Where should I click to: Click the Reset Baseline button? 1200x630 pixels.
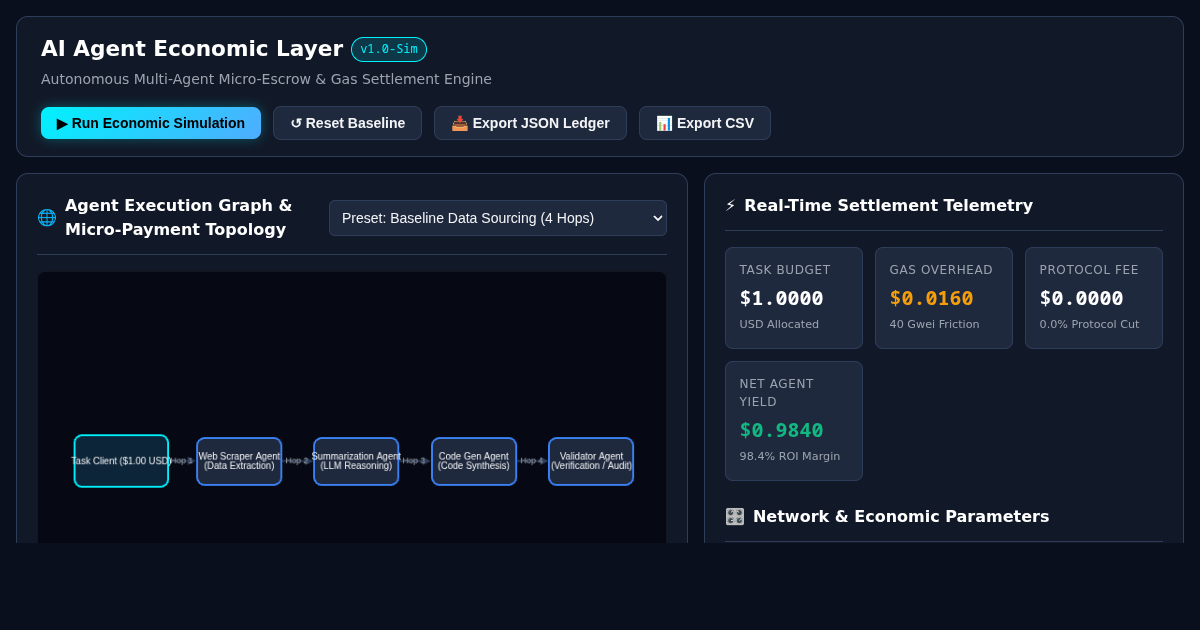click(347, 123)
